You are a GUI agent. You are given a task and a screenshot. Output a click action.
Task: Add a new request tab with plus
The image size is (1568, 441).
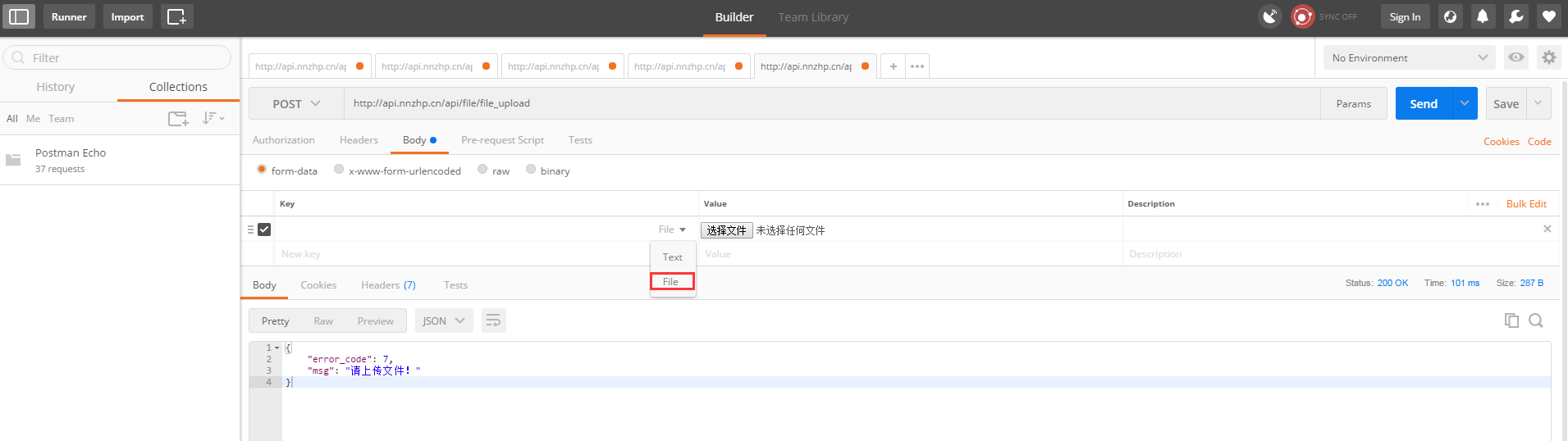pos(894,66)
